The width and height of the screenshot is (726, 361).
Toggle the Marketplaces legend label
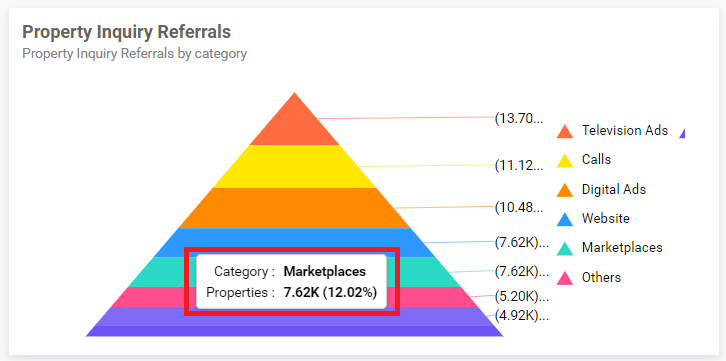point(622,248)
